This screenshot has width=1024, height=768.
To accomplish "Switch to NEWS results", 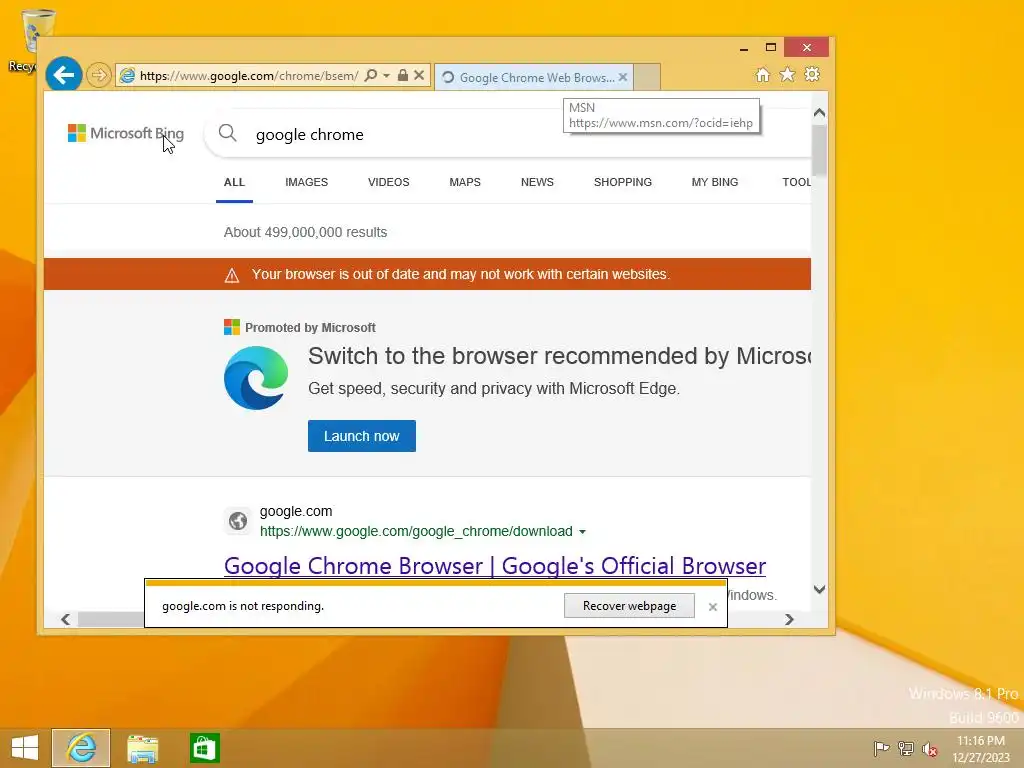I will pyautogui.click(x=537, y=182).
